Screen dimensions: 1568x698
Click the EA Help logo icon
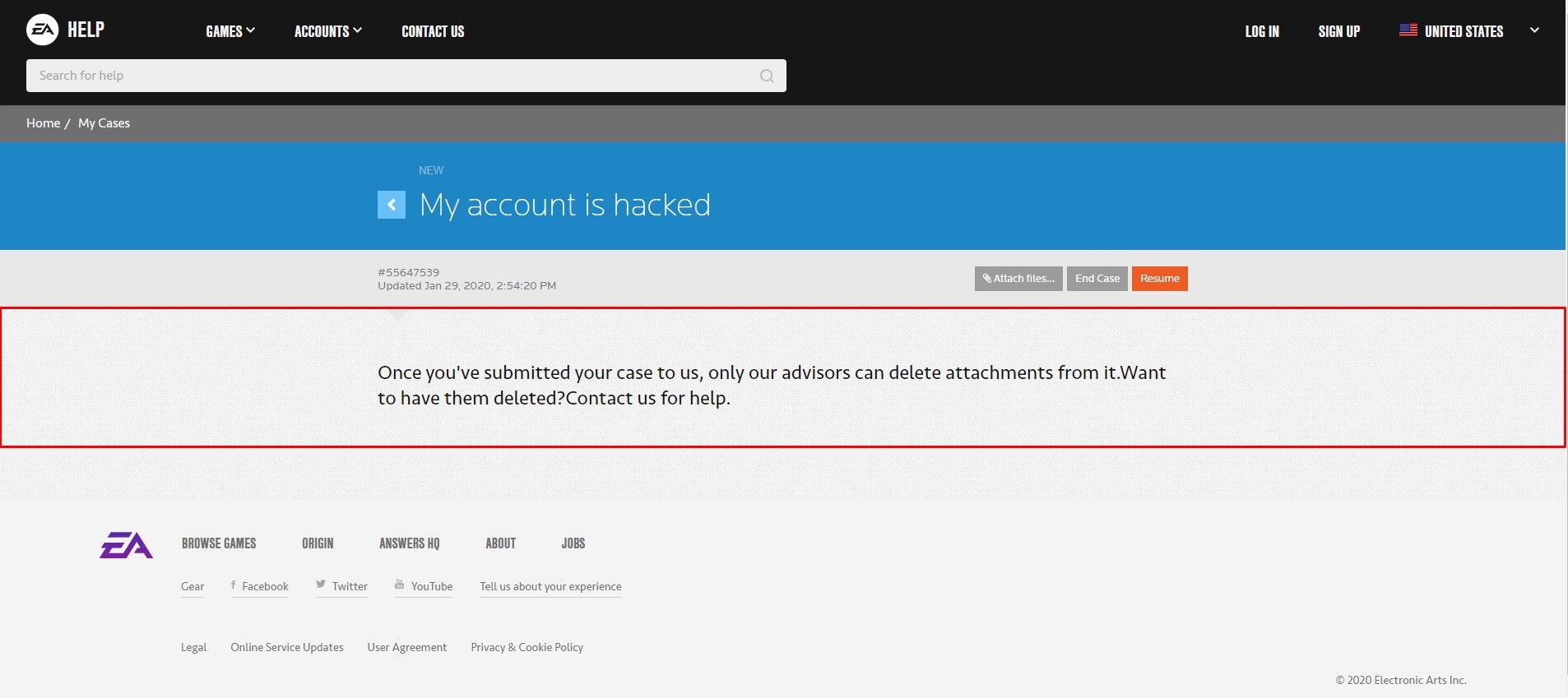43,30
